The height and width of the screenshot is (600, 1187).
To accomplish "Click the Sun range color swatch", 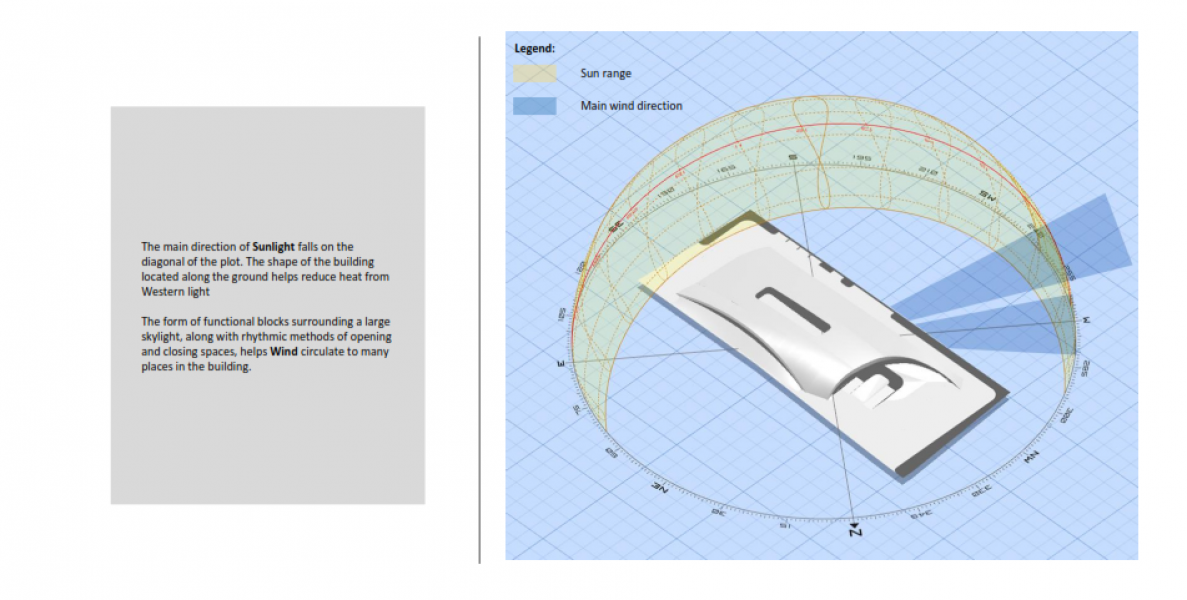I will (x=535, y=74).
